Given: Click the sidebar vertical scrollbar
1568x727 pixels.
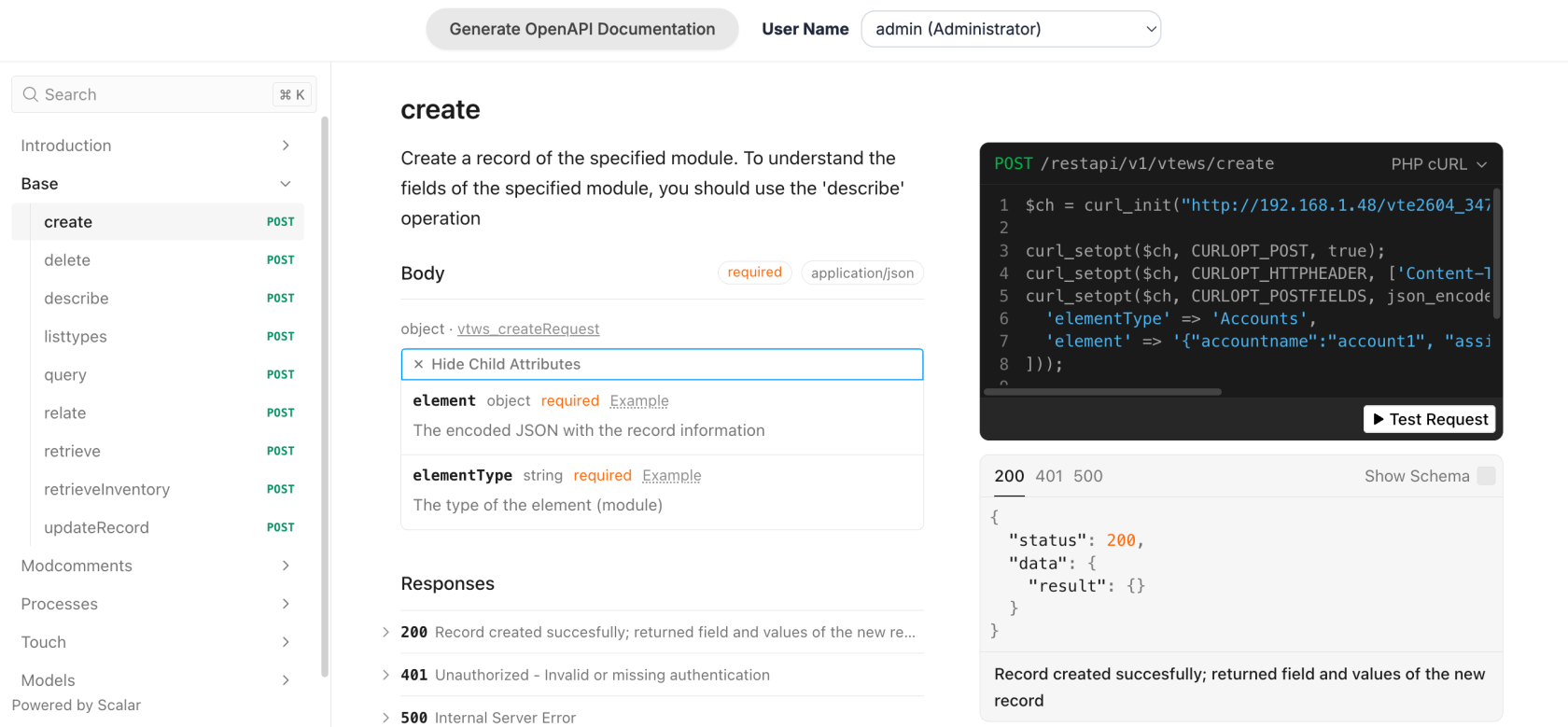Looking at the screenshot, I should 325,396.
